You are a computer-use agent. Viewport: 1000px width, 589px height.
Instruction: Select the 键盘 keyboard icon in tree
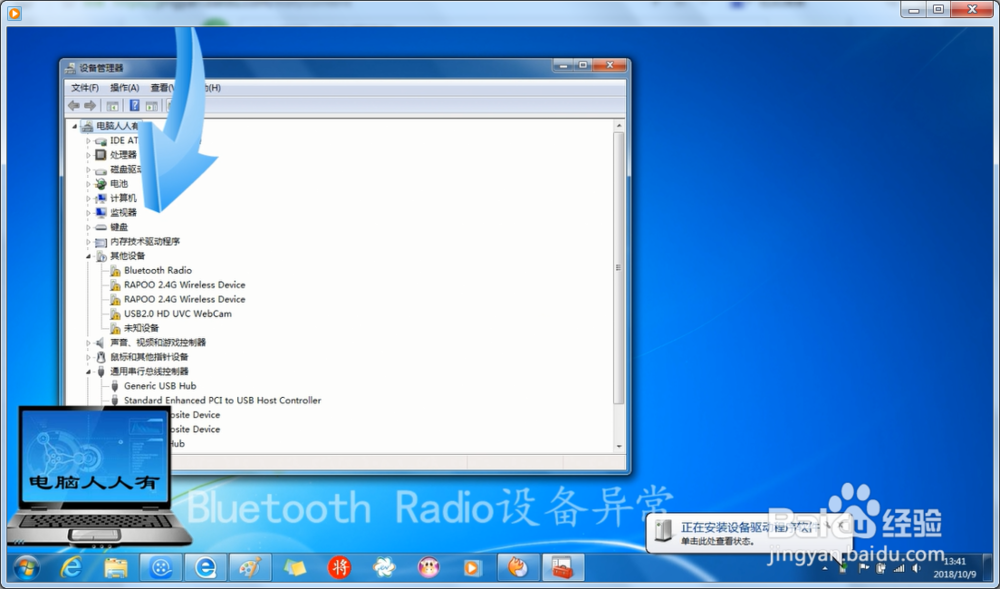[101, 227]
